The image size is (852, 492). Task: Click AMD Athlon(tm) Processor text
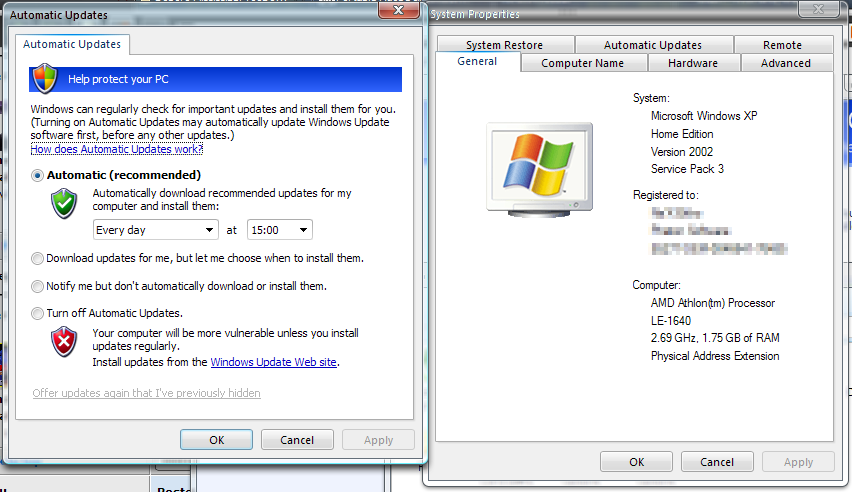(713, 303)
